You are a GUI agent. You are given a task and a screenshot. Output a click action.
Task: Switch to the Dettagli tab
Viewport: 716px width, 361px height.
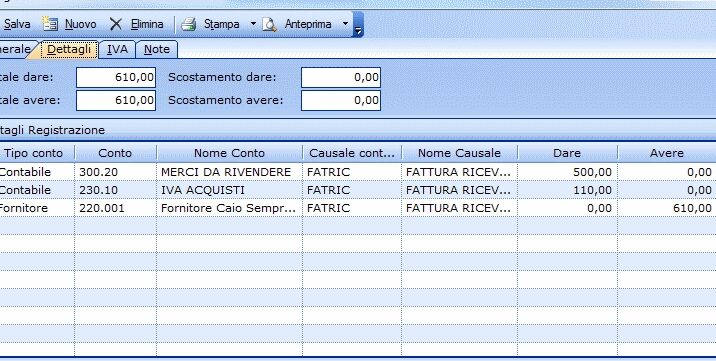pos(68,49)
